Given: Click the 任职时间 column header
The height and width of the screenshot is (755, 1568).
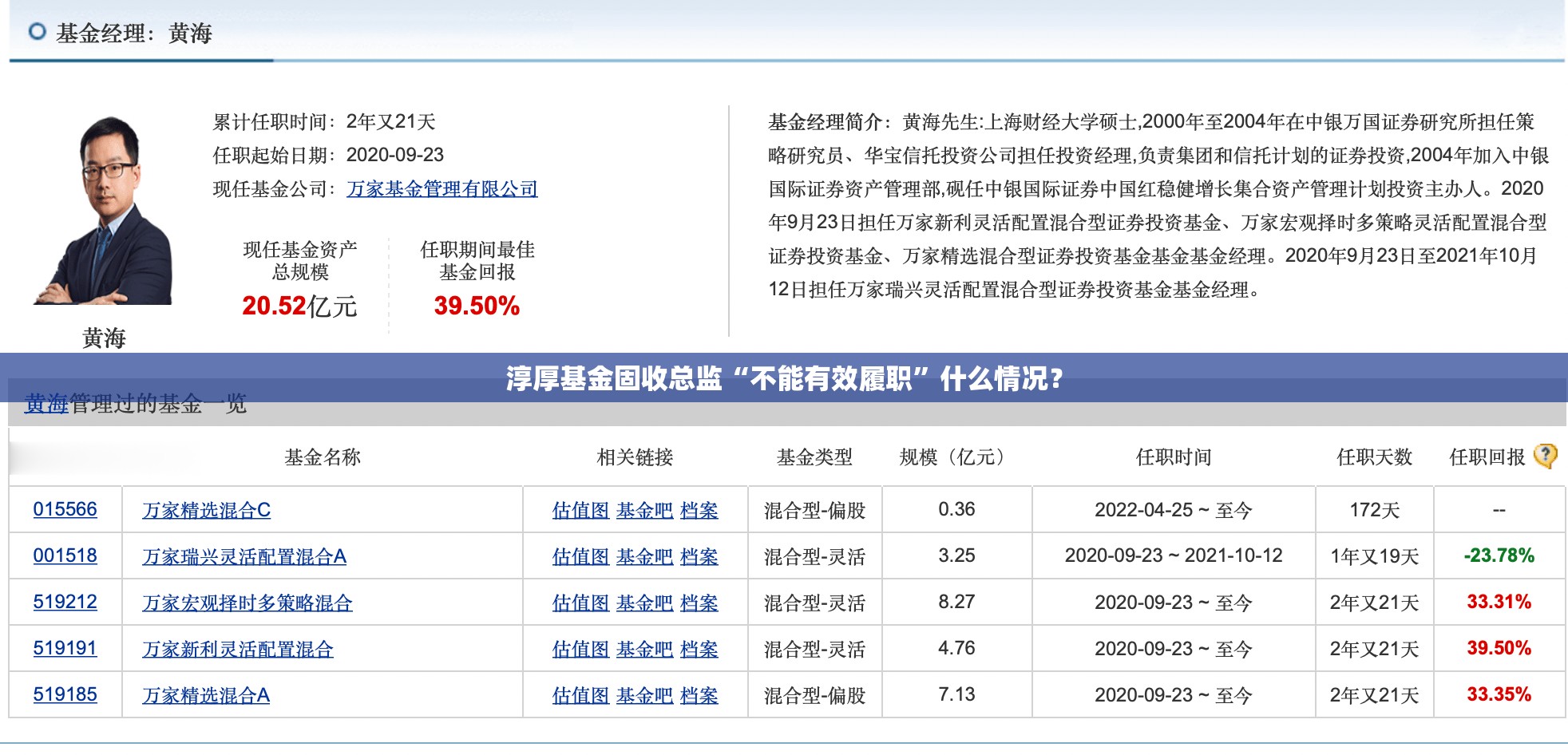Looking at the screenshot, I should pos(1174,457).
